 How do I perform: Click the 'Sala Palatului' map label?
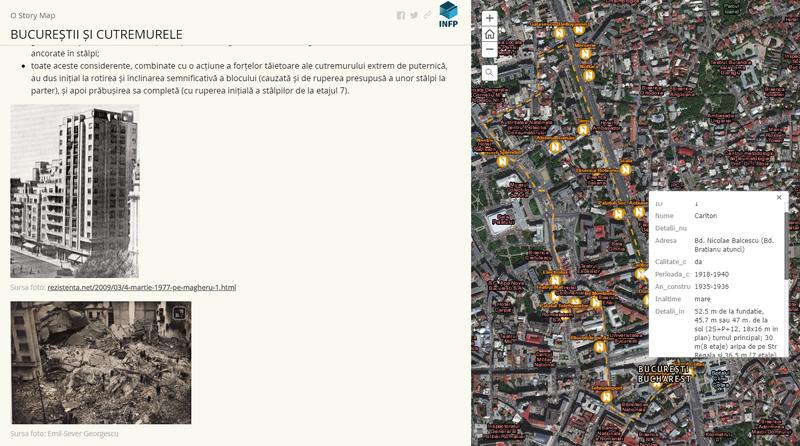tap(503, 219)
